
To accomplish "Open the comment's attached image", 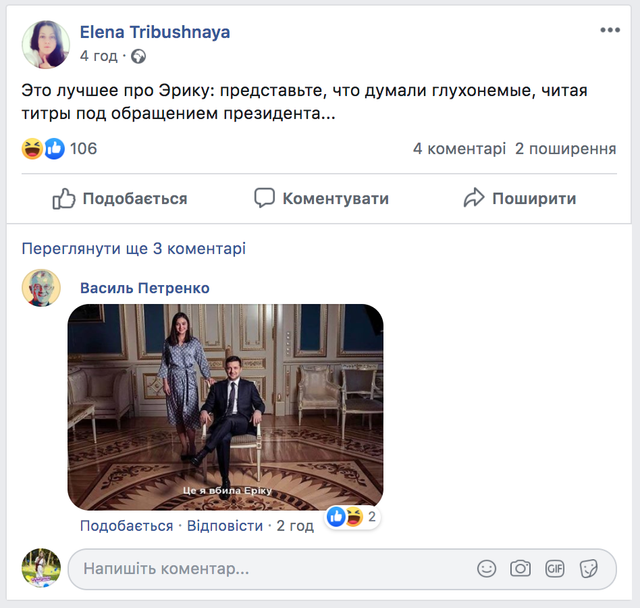I will pos(225,407).
